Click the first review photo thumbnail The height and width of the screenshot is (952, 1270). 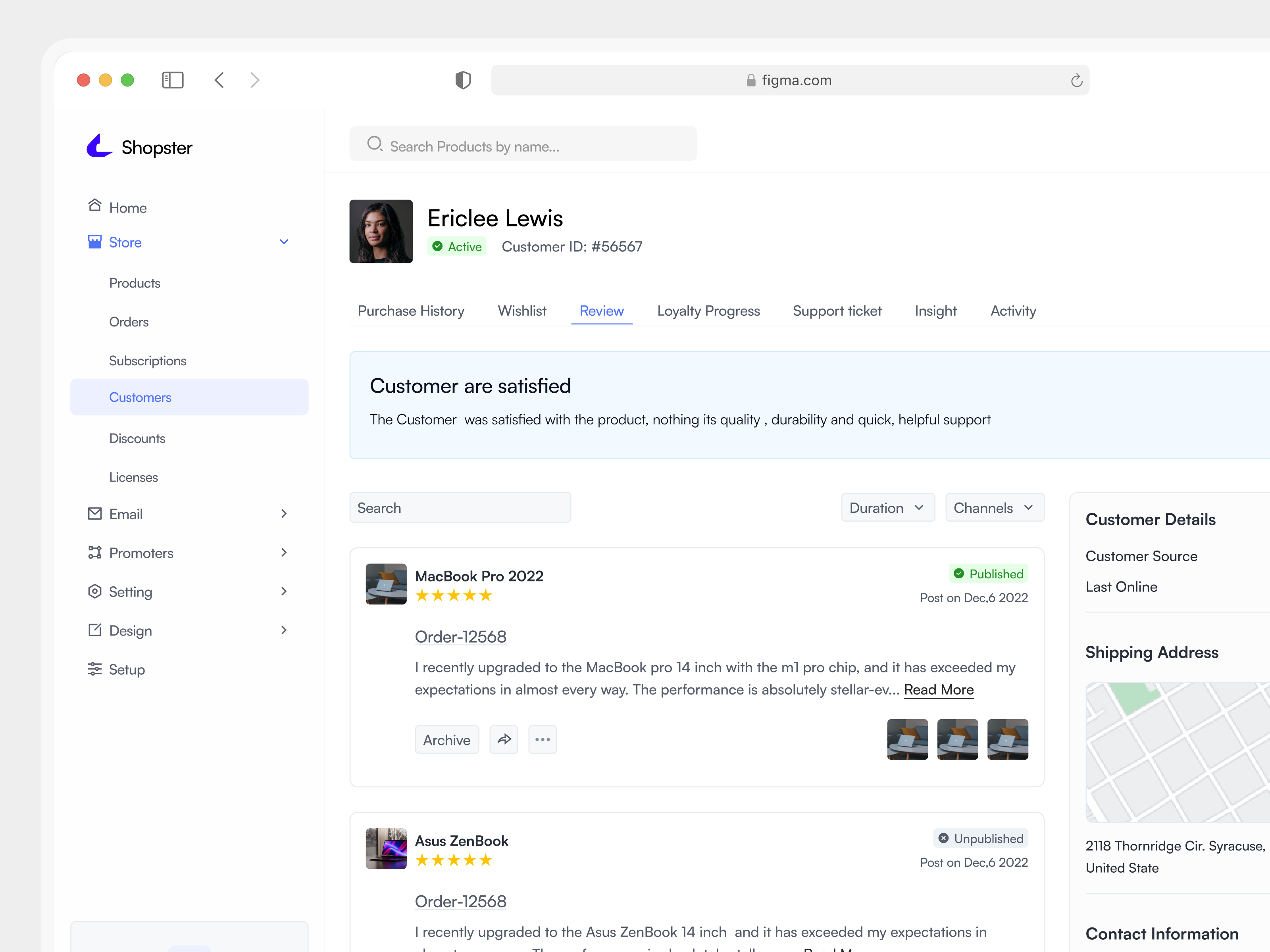pyautogui.click(x=907, y=740)
